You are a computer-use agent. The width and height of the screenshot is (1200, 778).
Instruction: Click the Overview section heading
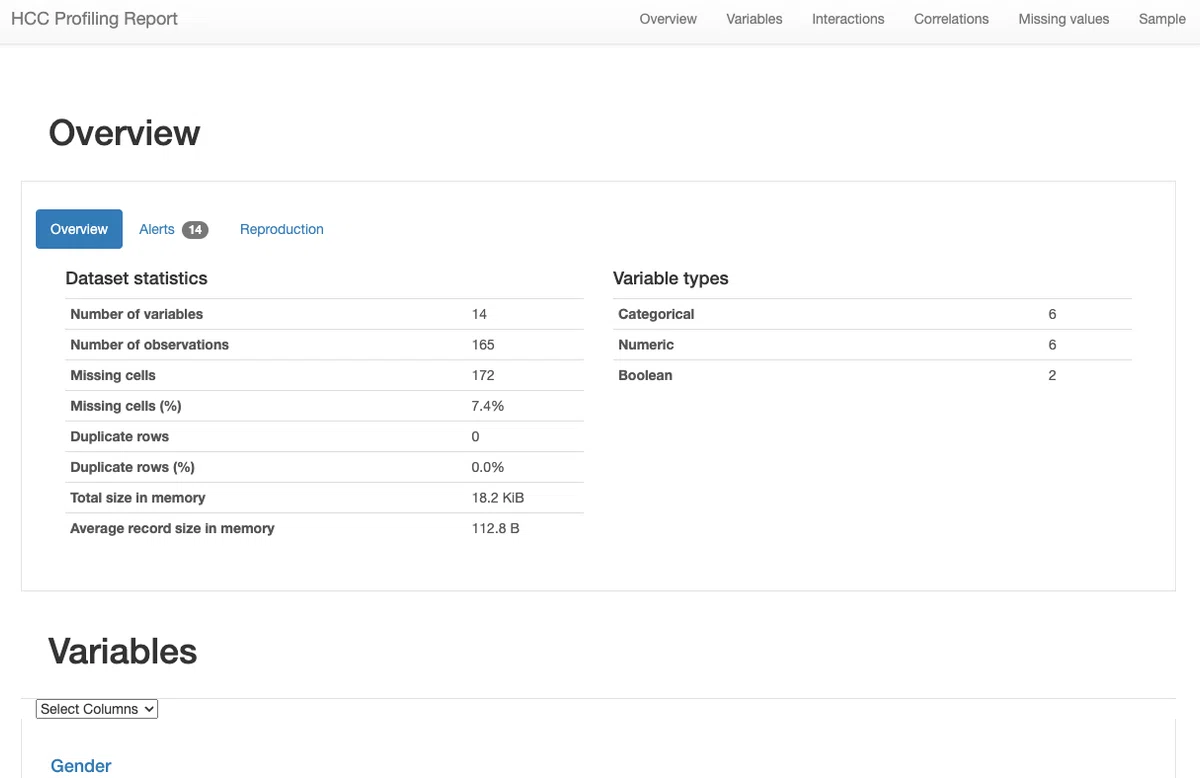click(124, 133)
